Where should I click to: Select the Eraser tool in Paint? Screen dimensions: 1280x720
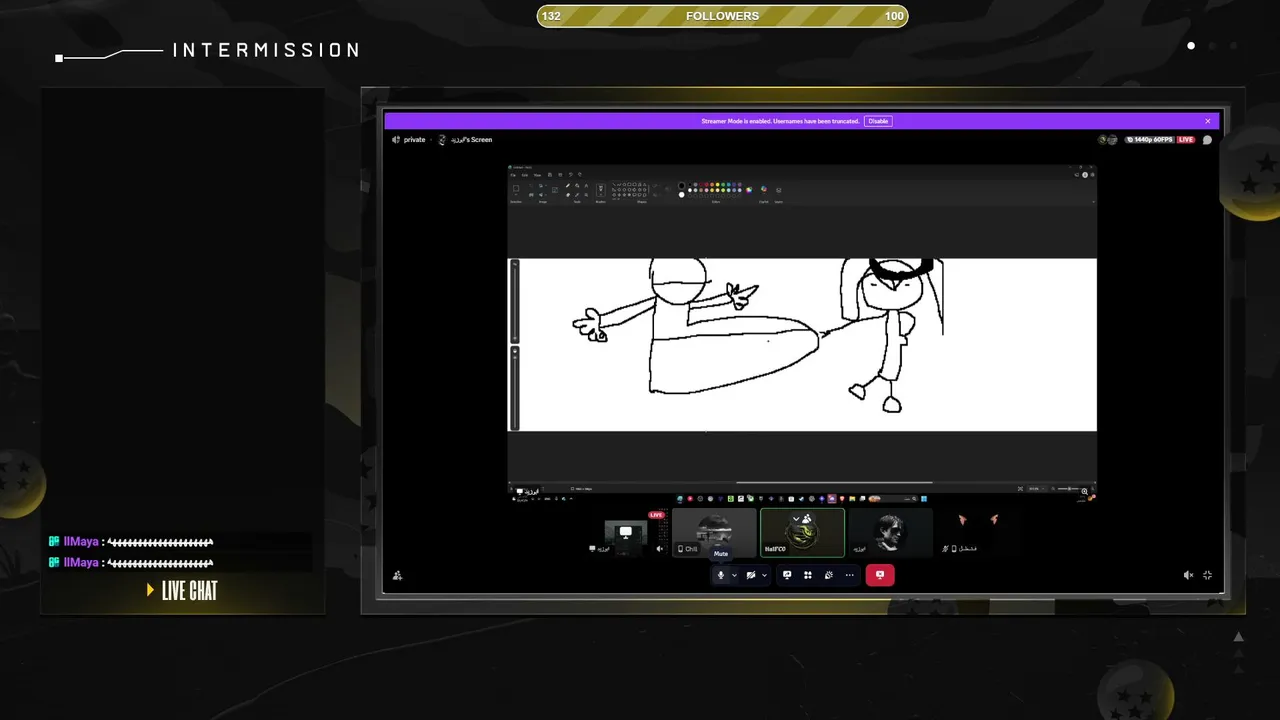(568, 194)
